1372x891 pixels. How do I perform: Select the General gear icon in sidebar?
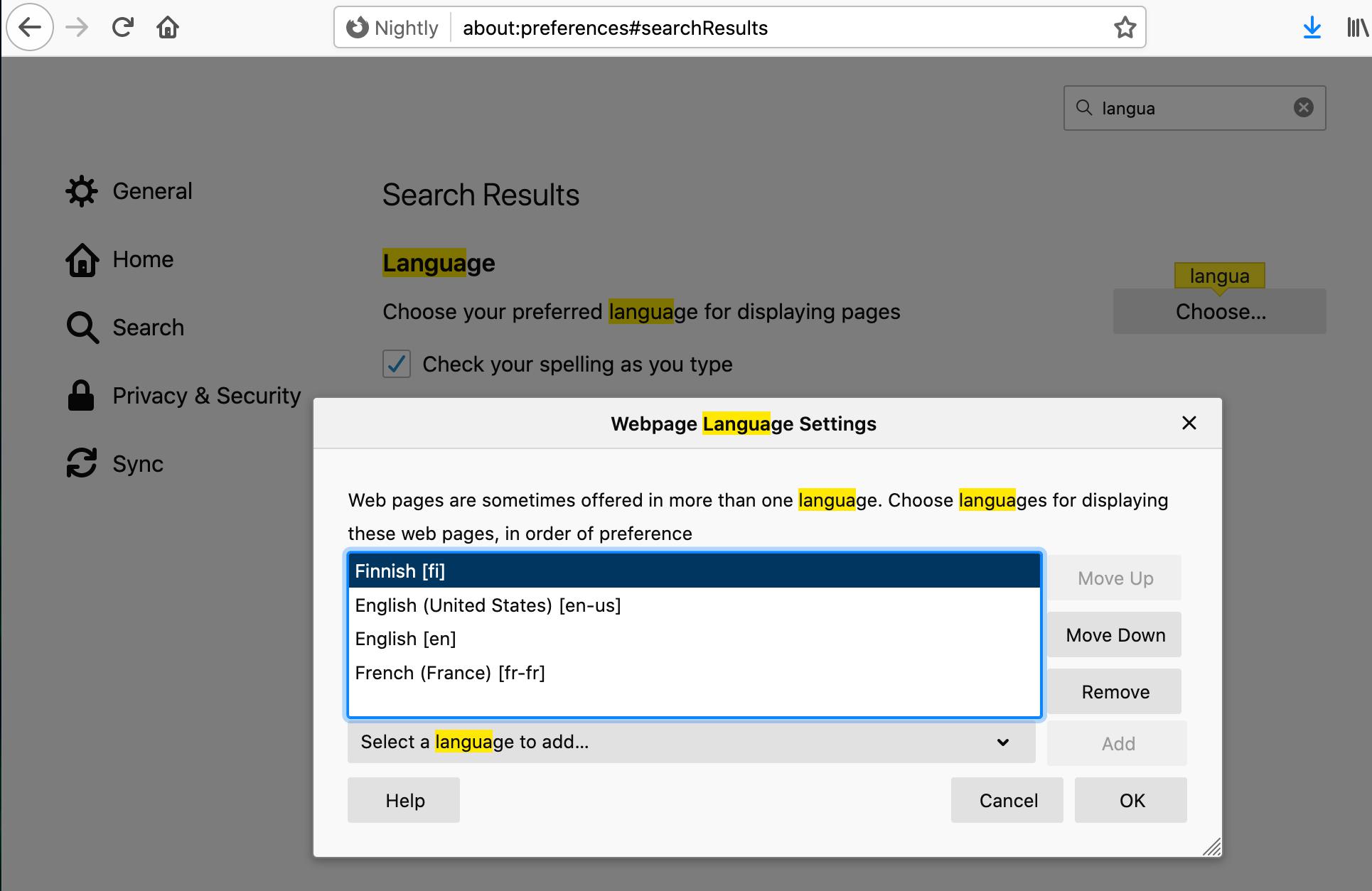(81, 190)
